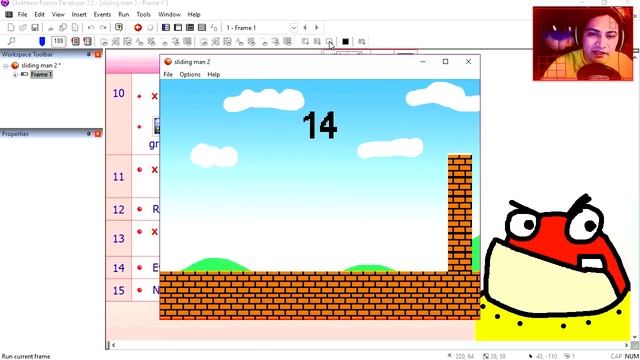Redo the last undone action
The height and width of the screenshot is (360, 640).
click(103, 28)
